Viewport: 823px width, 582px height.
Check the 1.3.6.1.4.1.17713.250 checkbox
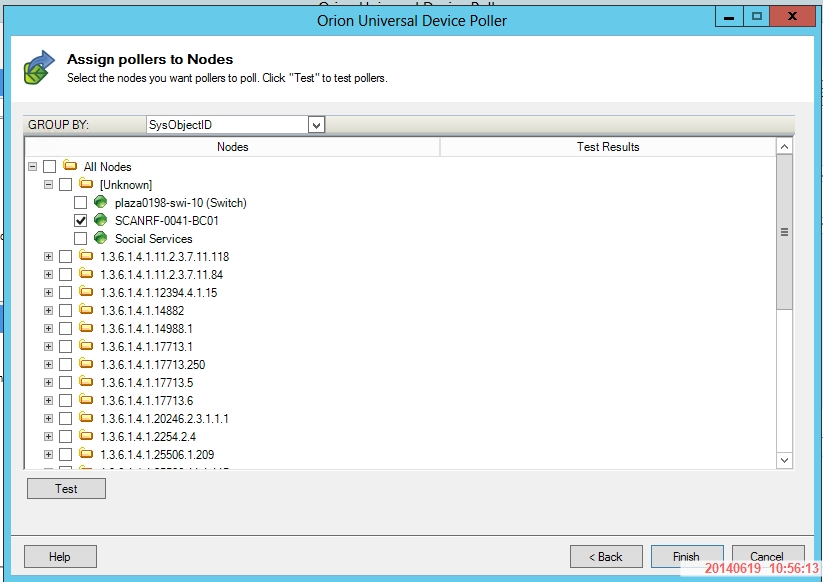click(66, 364)
